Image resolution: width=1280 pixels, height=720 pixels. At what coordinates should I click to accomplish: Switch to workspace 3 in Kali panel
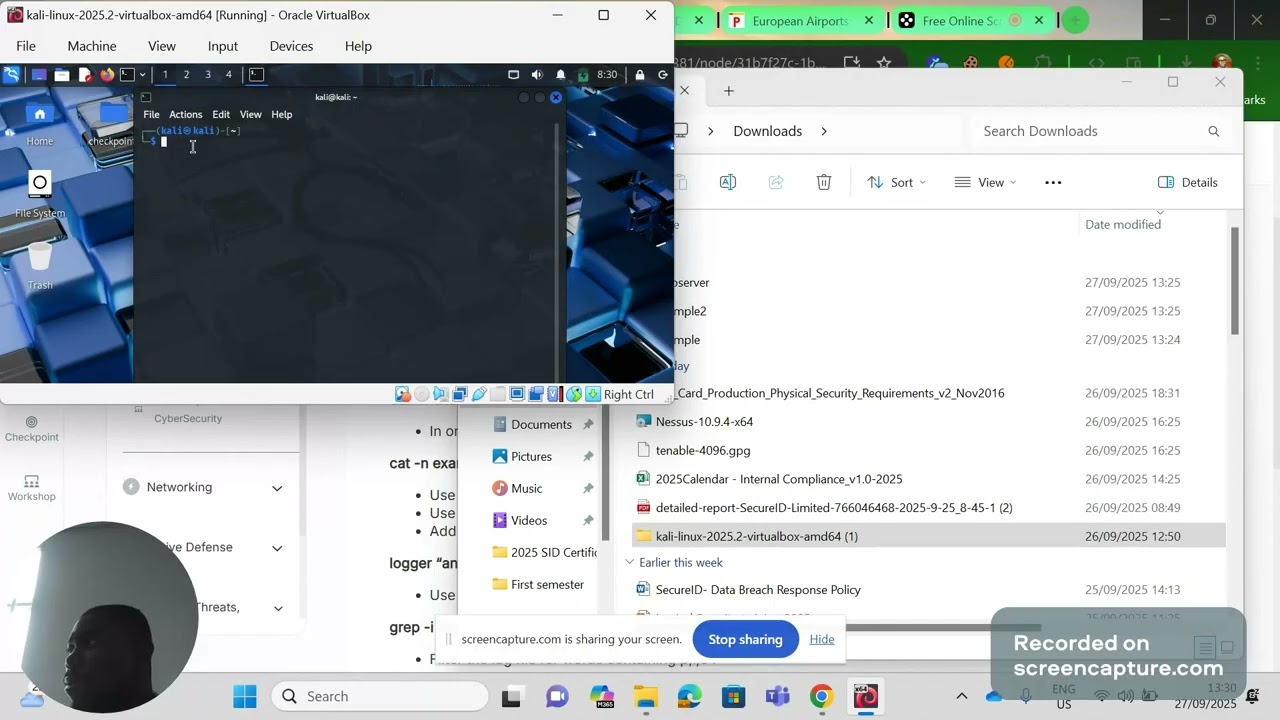click(x=207, y=74)
